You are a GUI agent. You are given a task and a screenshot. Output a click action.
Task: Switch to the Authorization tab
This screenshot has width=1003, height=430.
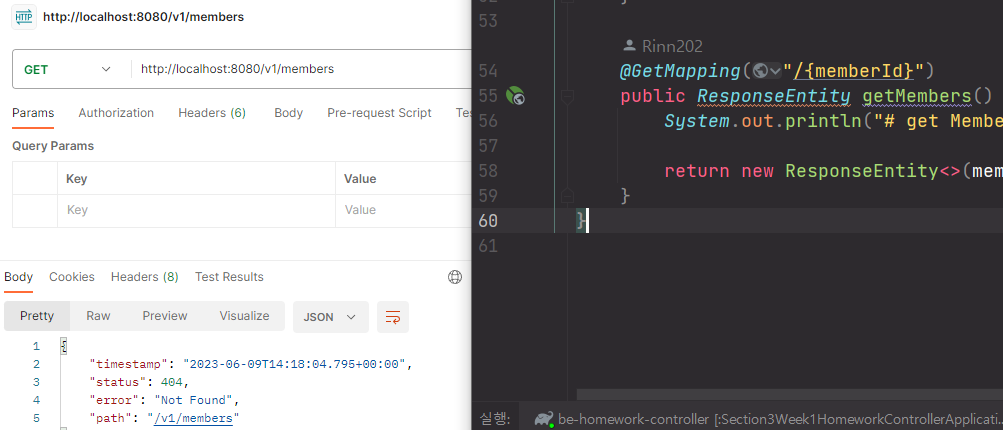pos(116,113)
